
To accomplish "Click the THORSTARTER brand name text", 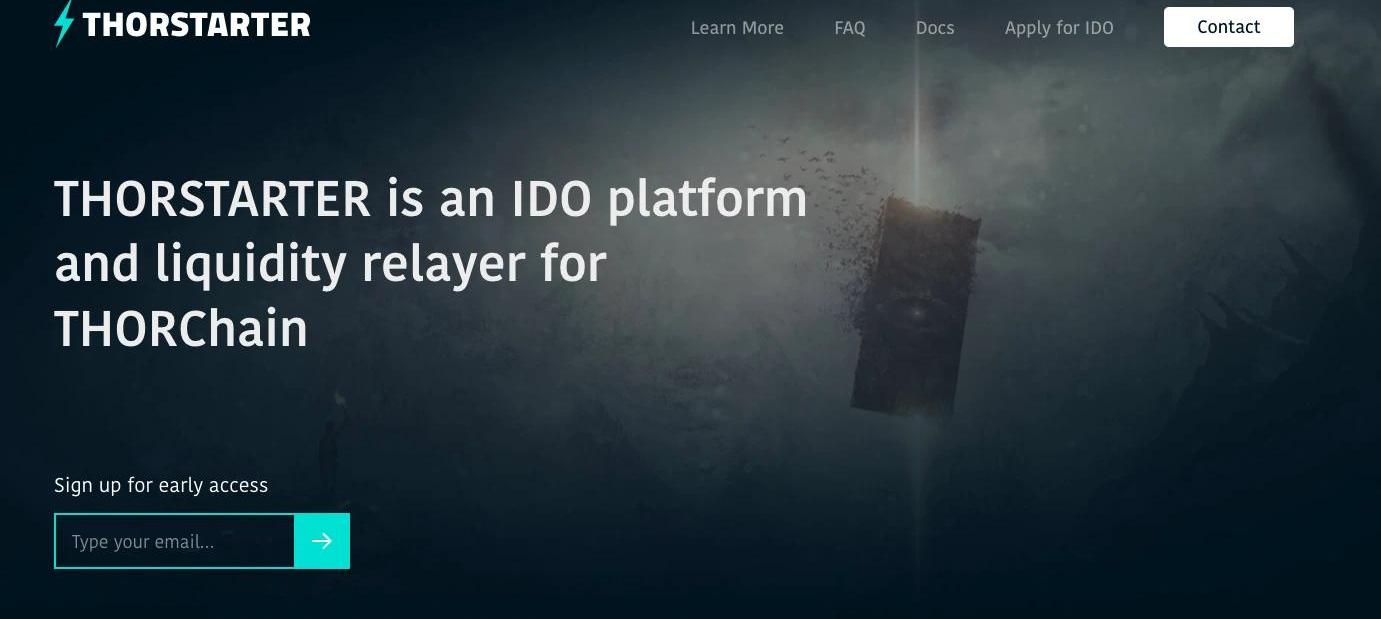I will click(x=196, y=26).
